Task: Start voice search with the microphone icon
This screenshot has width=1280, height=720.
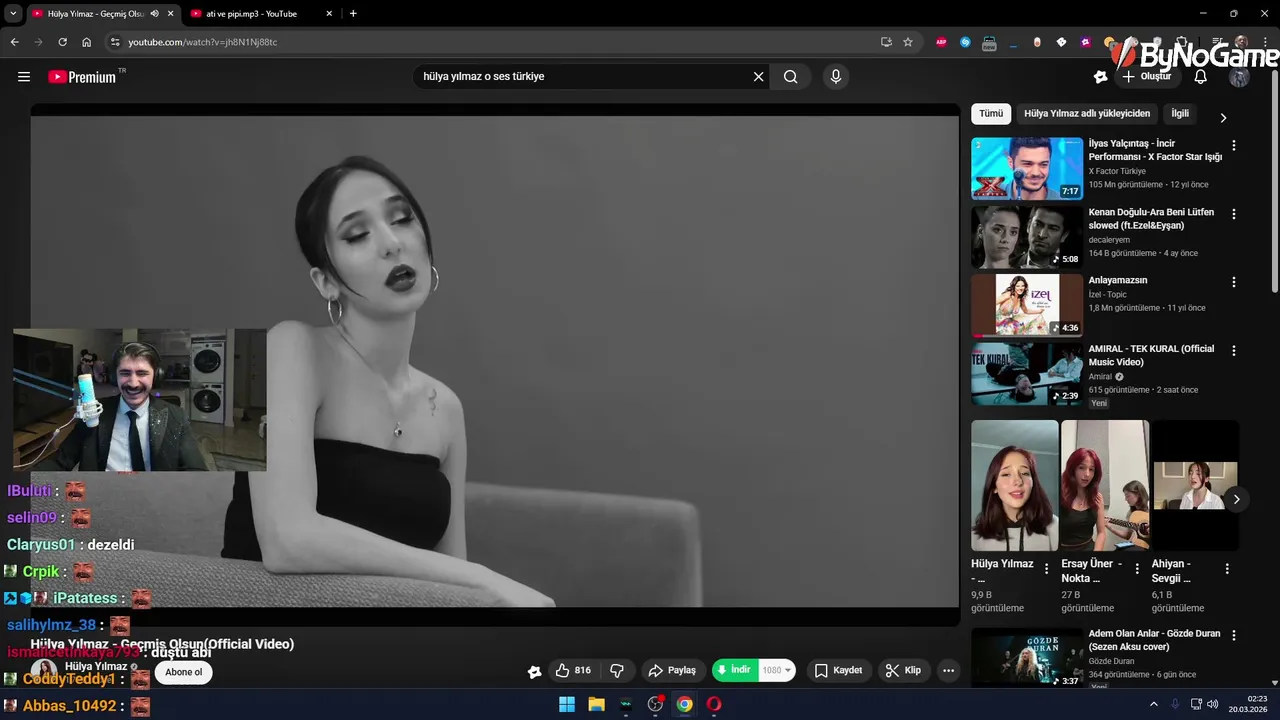Action: 836,77
